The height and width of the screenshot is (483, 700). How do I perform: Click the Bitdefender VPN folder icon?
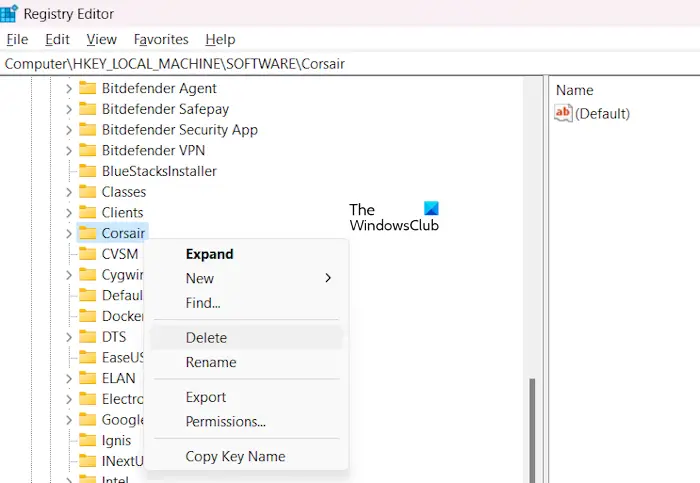pos(88,150)
